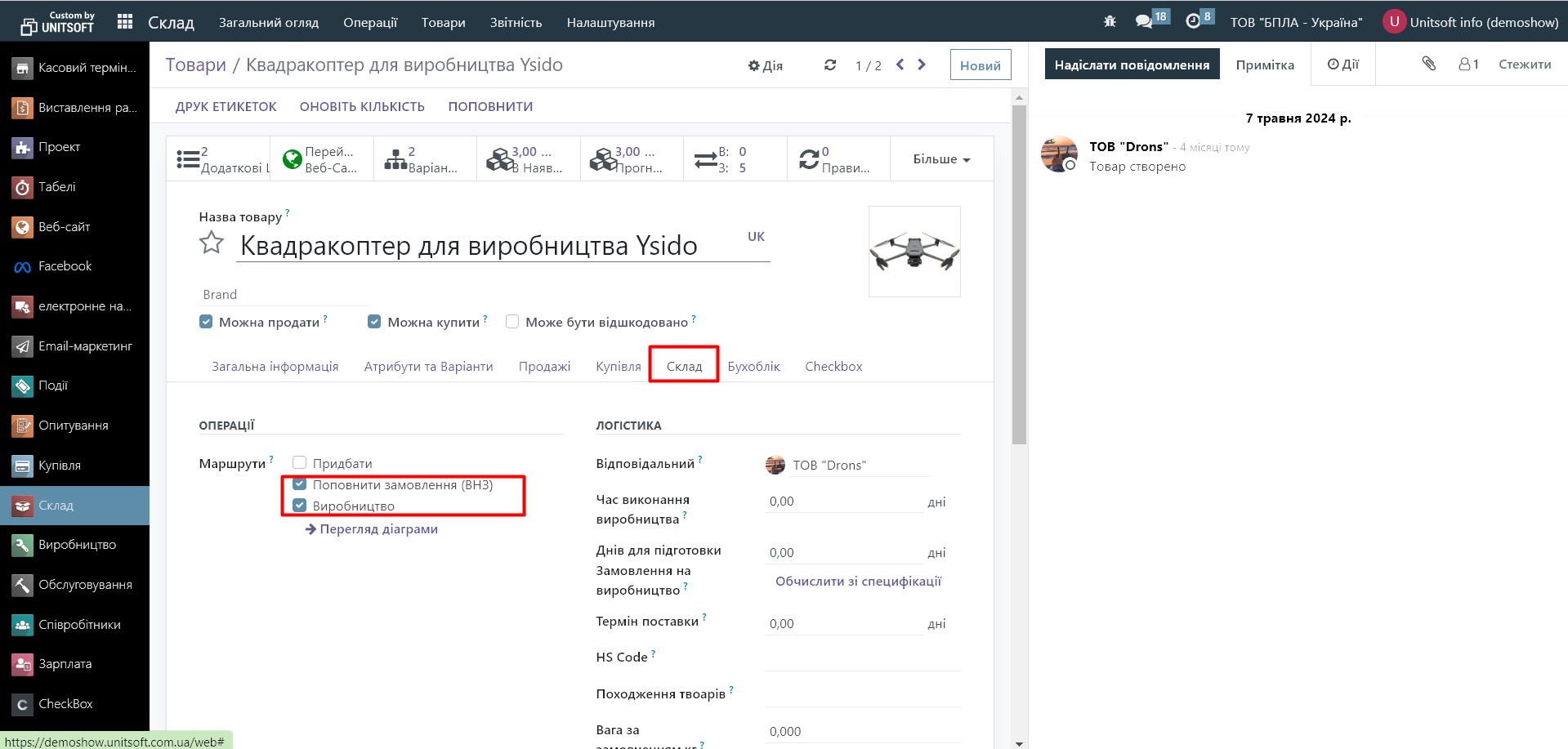1568x749 pixels.
Task: Open Співробітники sidebar app
Action: pyautogui.click(x=74, y=625)
